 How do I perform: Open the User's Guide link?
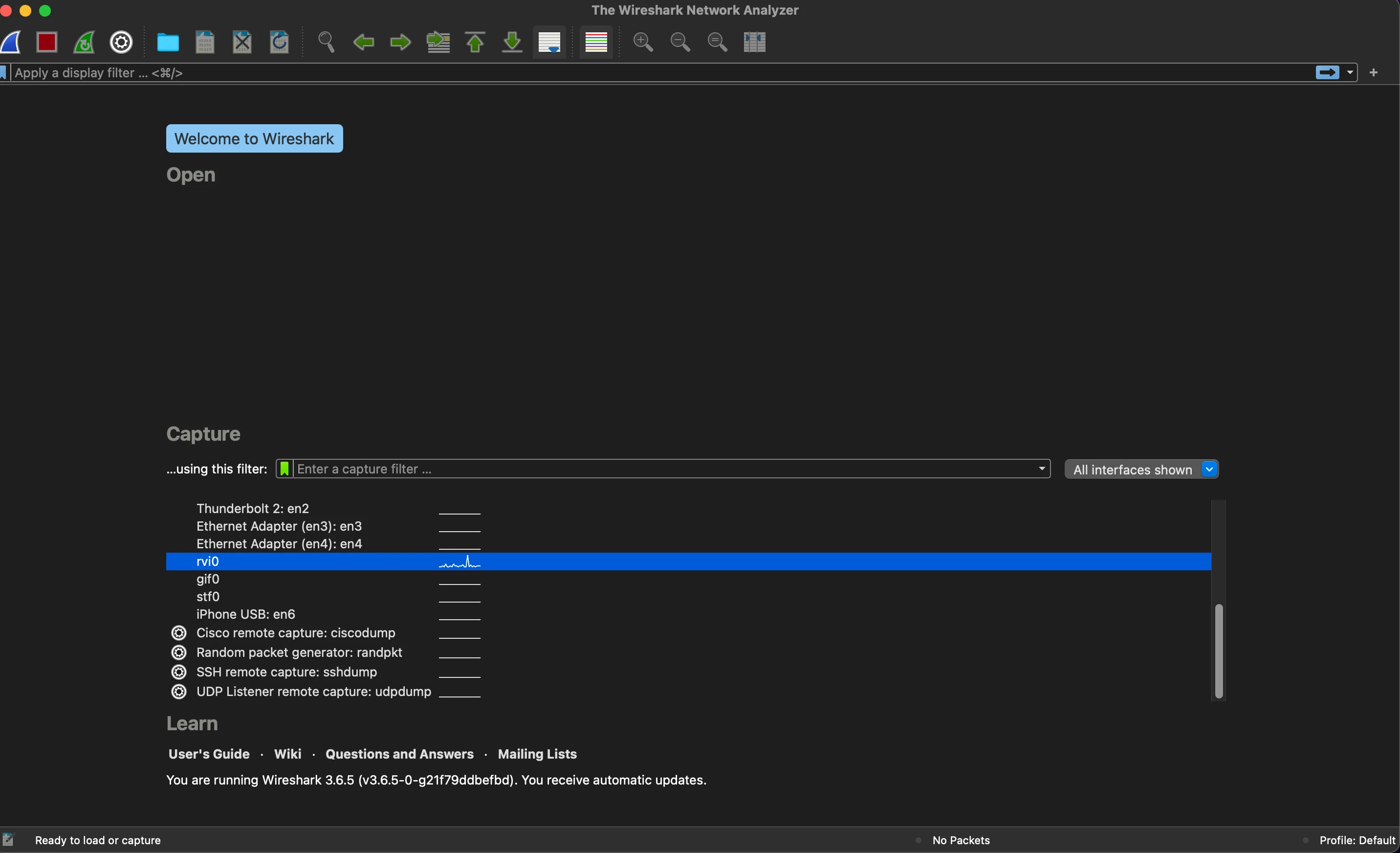point(209,754)
